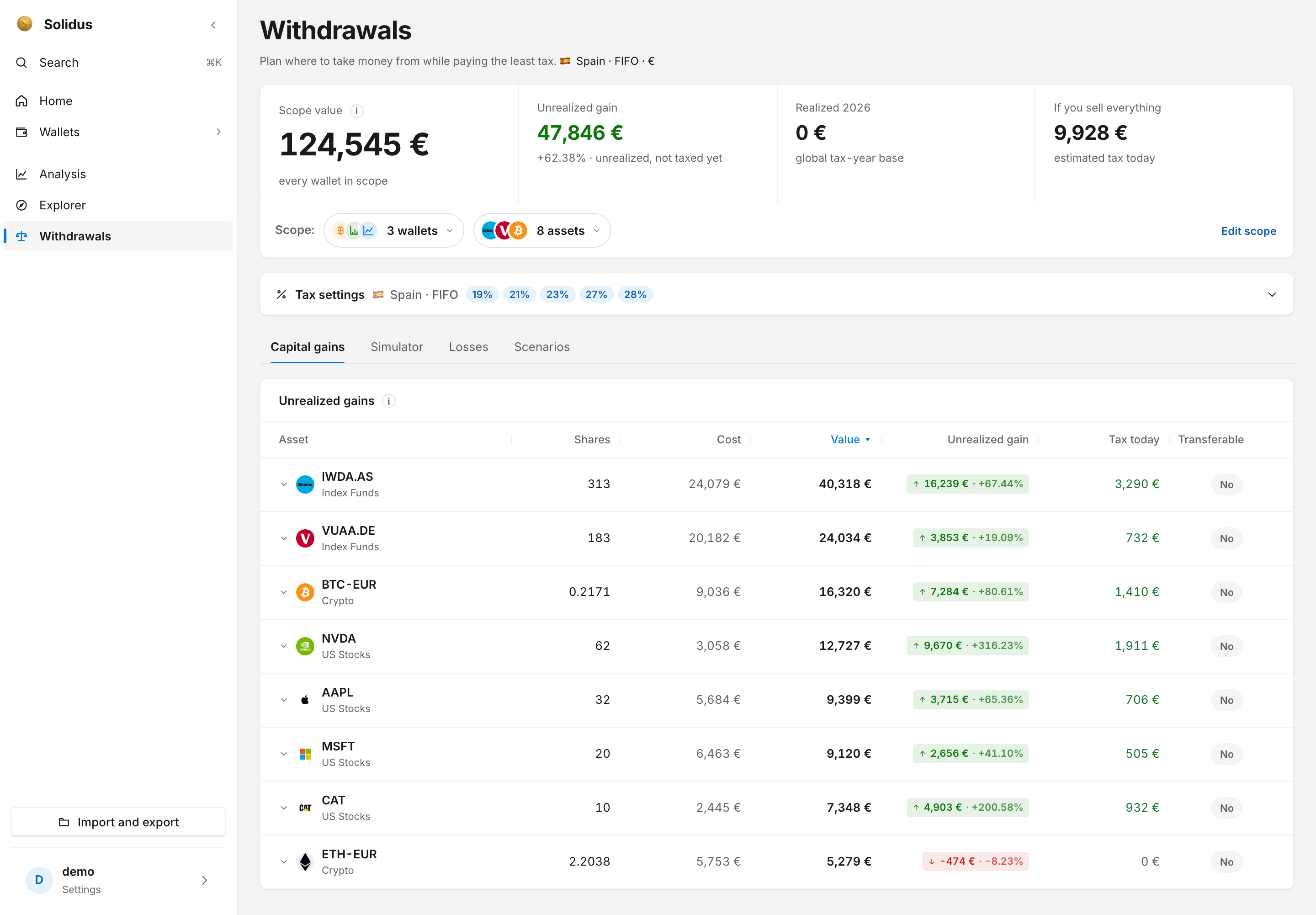Switch to the Simulator tab
Viewport: 1316px width, 915px height.
[397, 347]
